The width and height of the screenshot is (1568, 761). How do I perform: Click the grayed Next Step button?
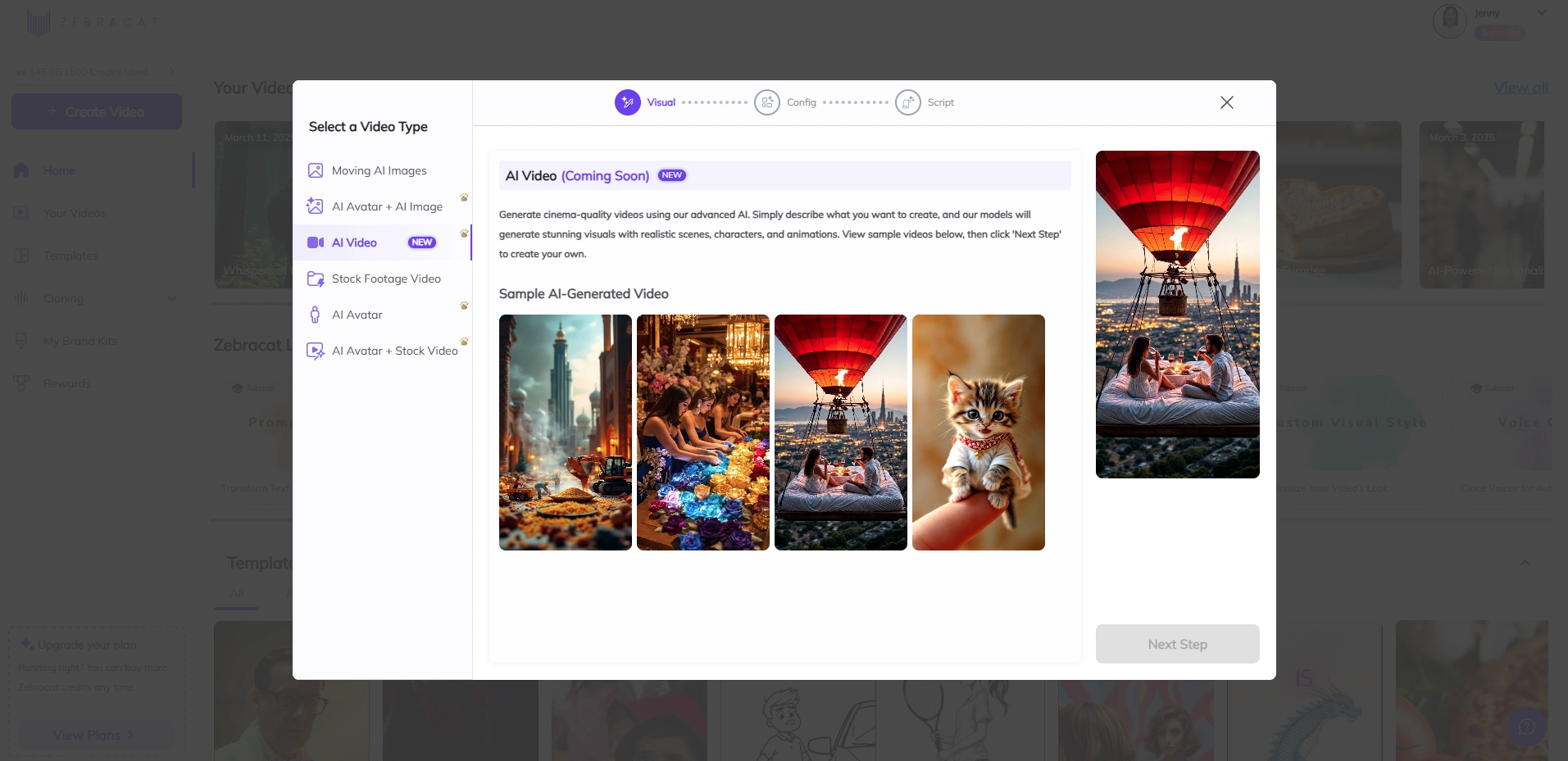[1178, 644]
